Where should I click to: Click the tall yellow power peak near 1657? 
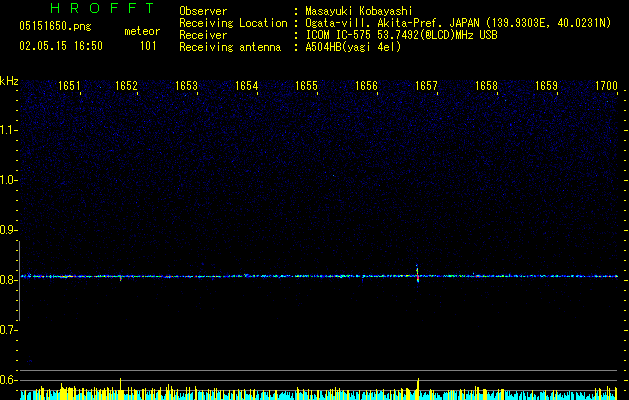(x=418, y=388)
